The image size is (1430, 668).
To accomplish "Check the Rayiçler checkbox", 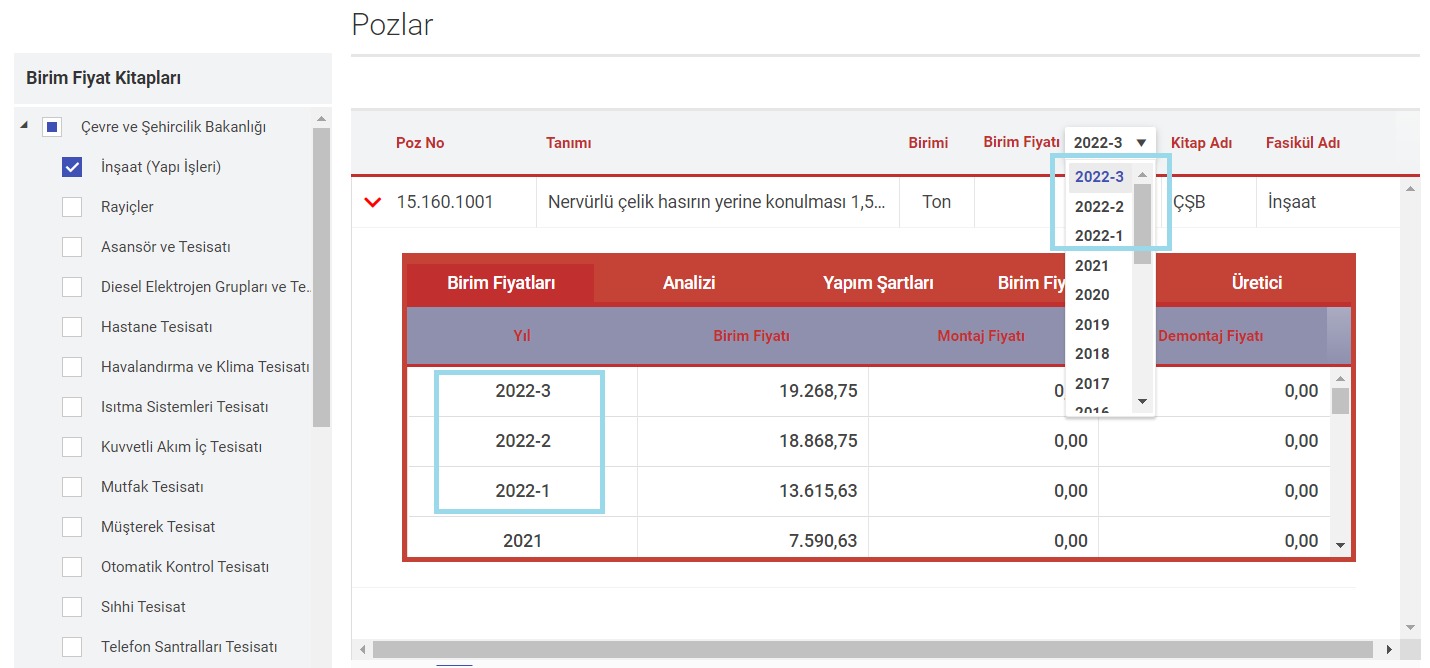I will pos(72,207).
